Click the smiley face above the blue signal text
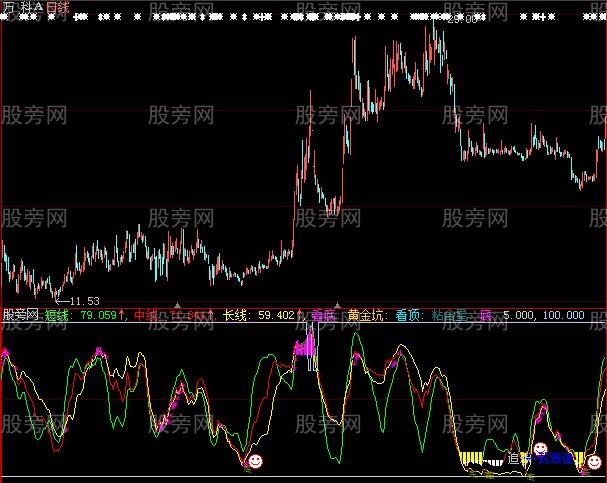Screen dimensions: 607x483 (x=540, y=448)
